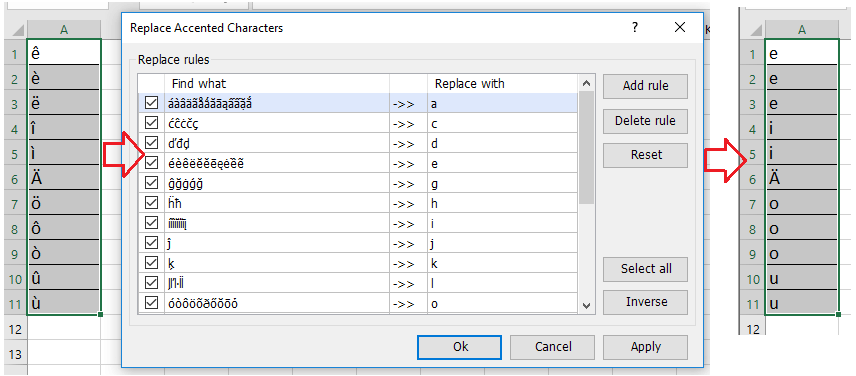Disable the rule replacing with o

[152, 303]
